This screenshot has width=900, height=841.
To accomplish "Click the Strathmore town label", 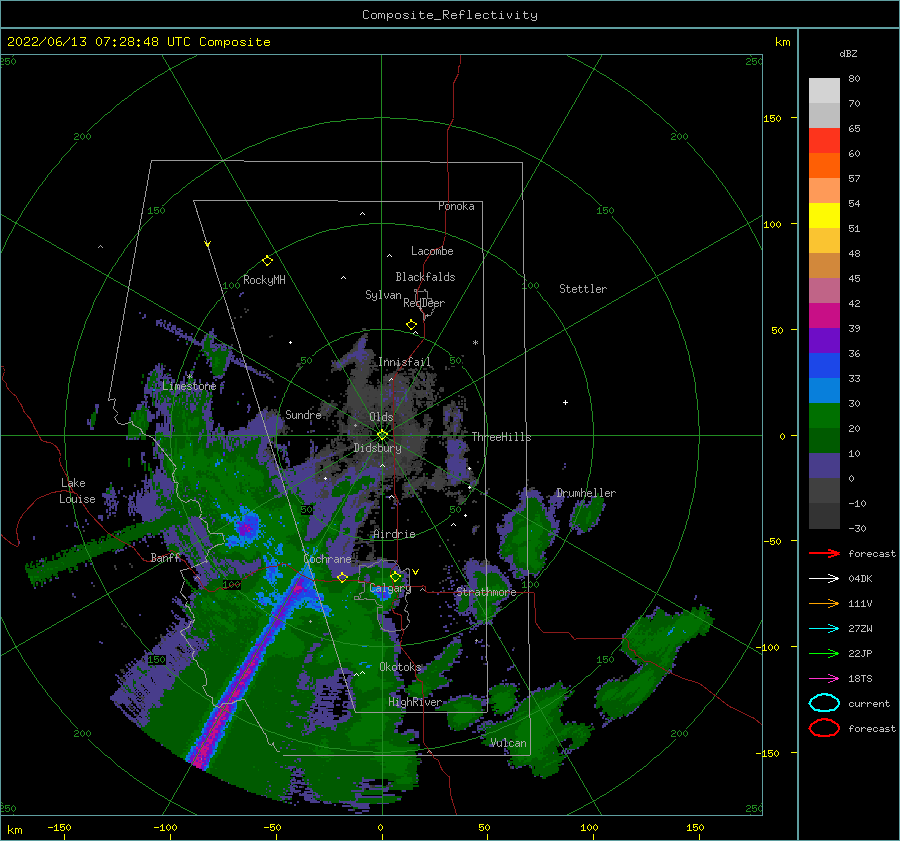I will (486, 592).
